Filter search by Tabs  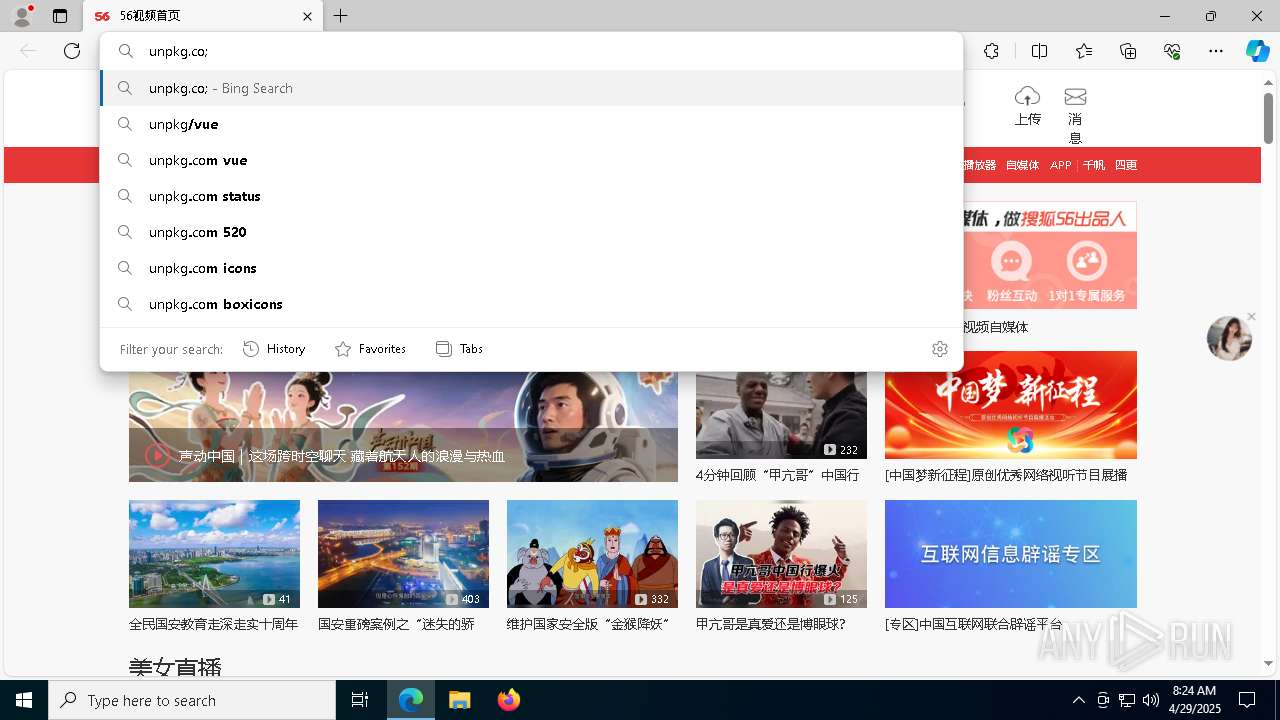[x=459, y=349]
